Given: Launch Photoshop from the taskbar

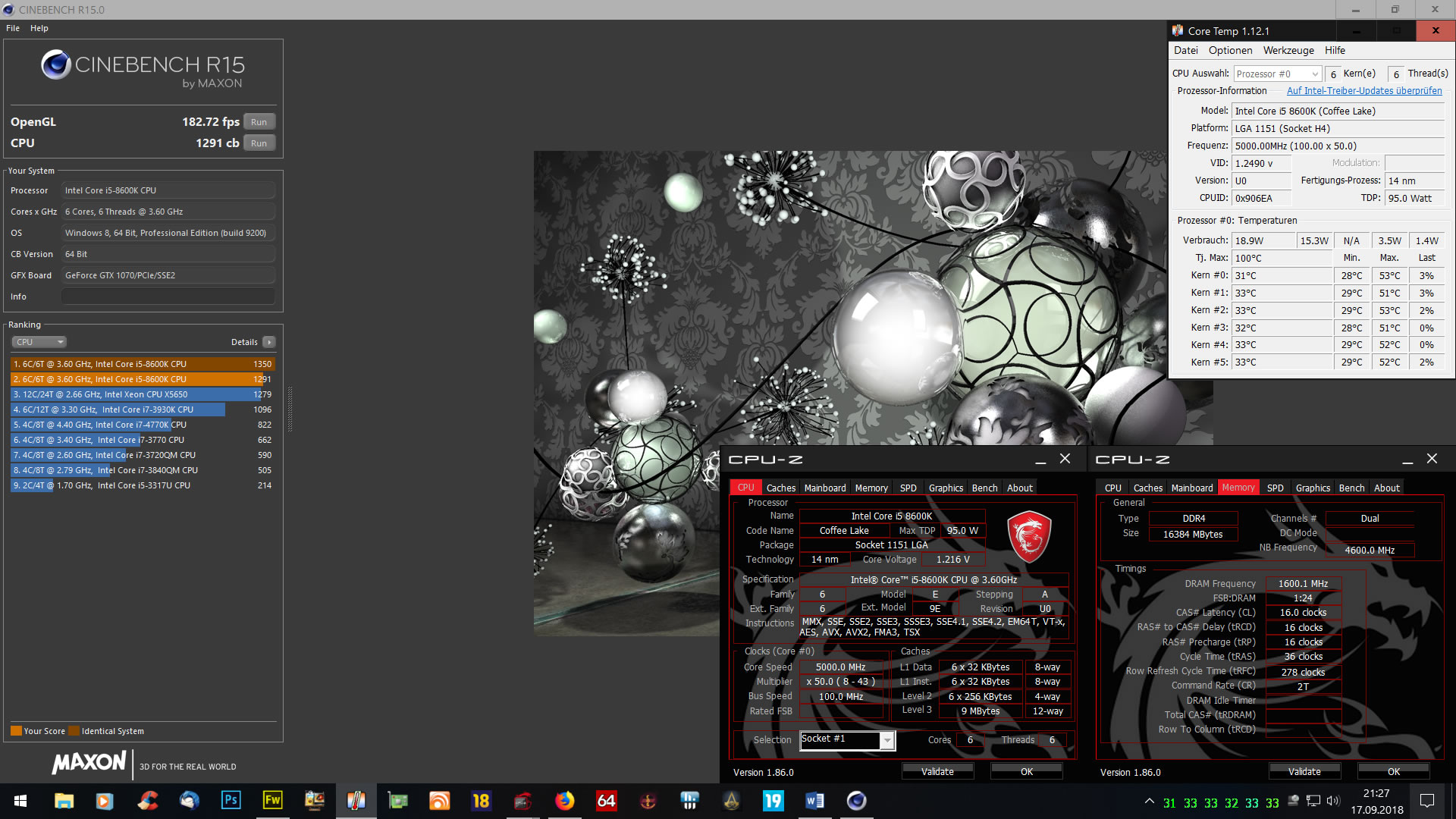Looking at the screenshot, I should (231, 801).
